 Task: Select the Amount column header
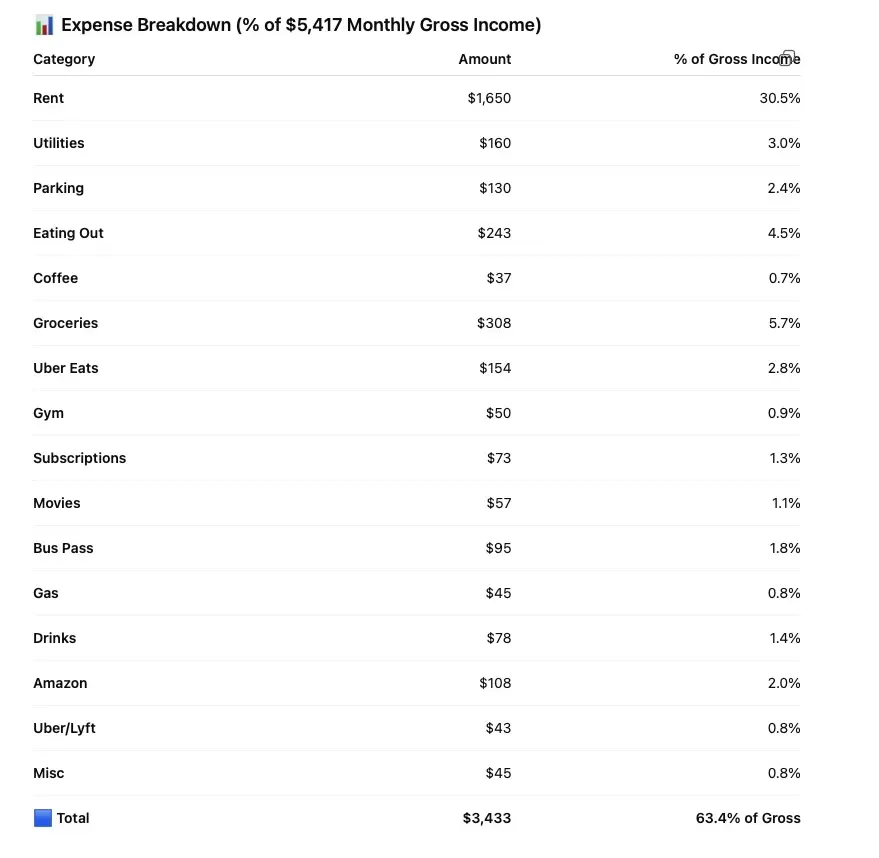click(484, 59)
